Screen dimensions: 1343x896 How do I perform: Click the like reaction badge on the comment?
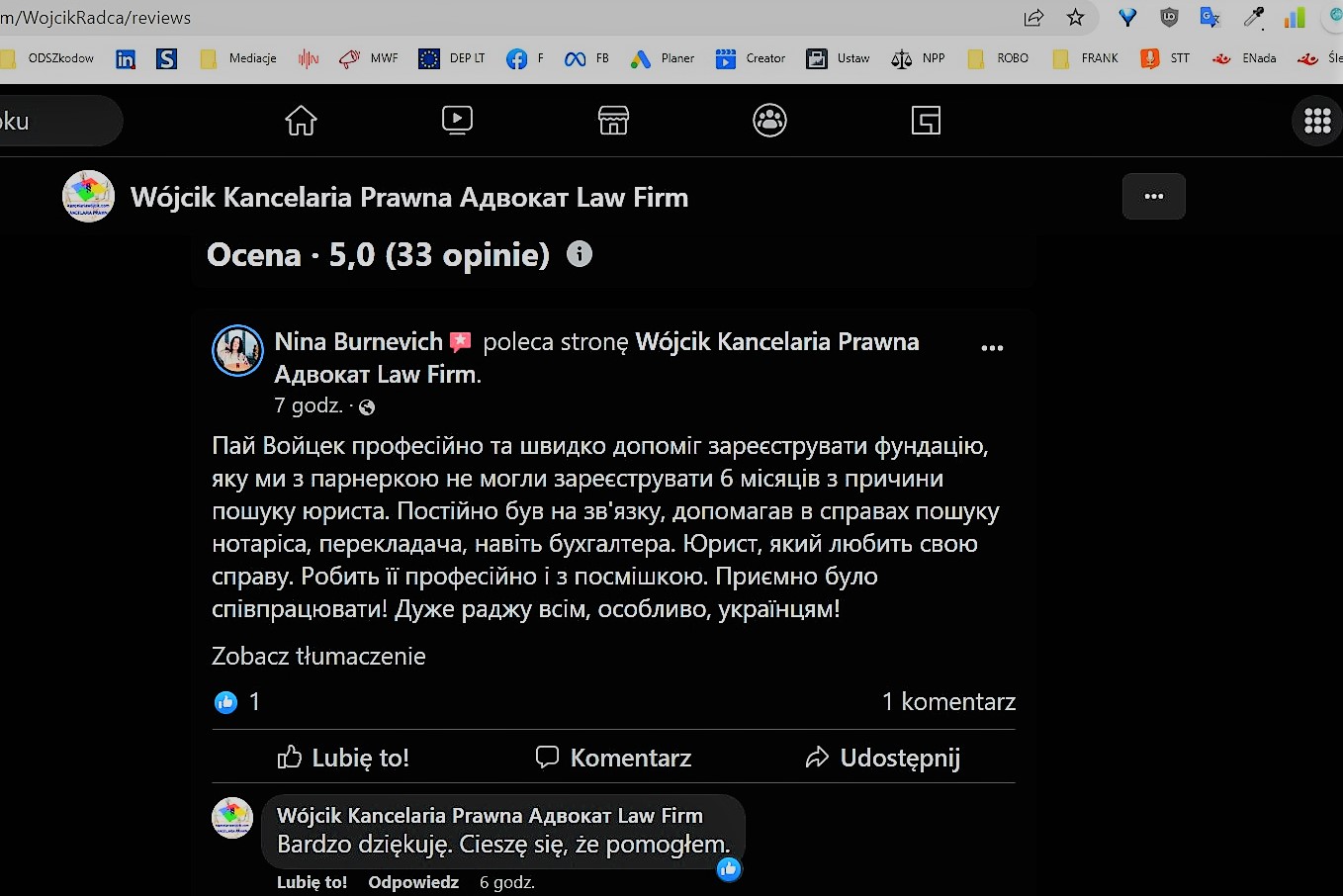[x=729, y=869]
